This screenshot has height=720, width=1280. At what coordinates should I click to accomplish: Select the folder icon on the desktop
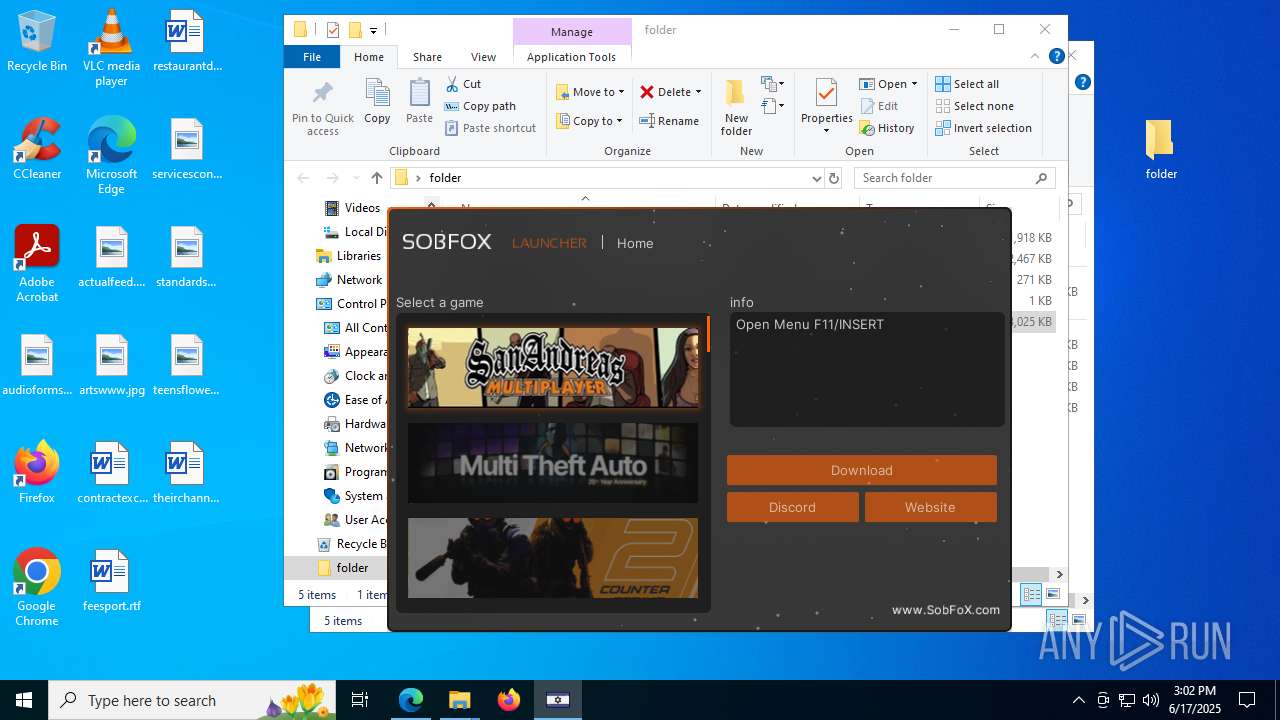tap(1161, 149)
